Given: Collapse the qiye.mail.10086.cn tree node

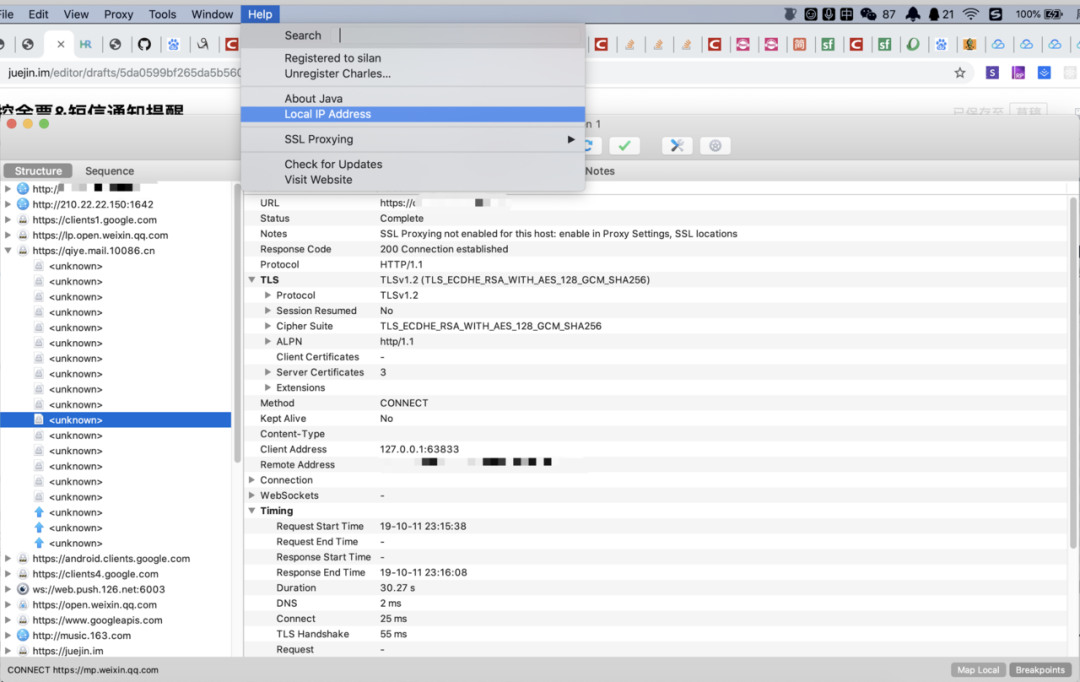Looking at the screenshot, I should pyautogui.click(x=8, y=251).
